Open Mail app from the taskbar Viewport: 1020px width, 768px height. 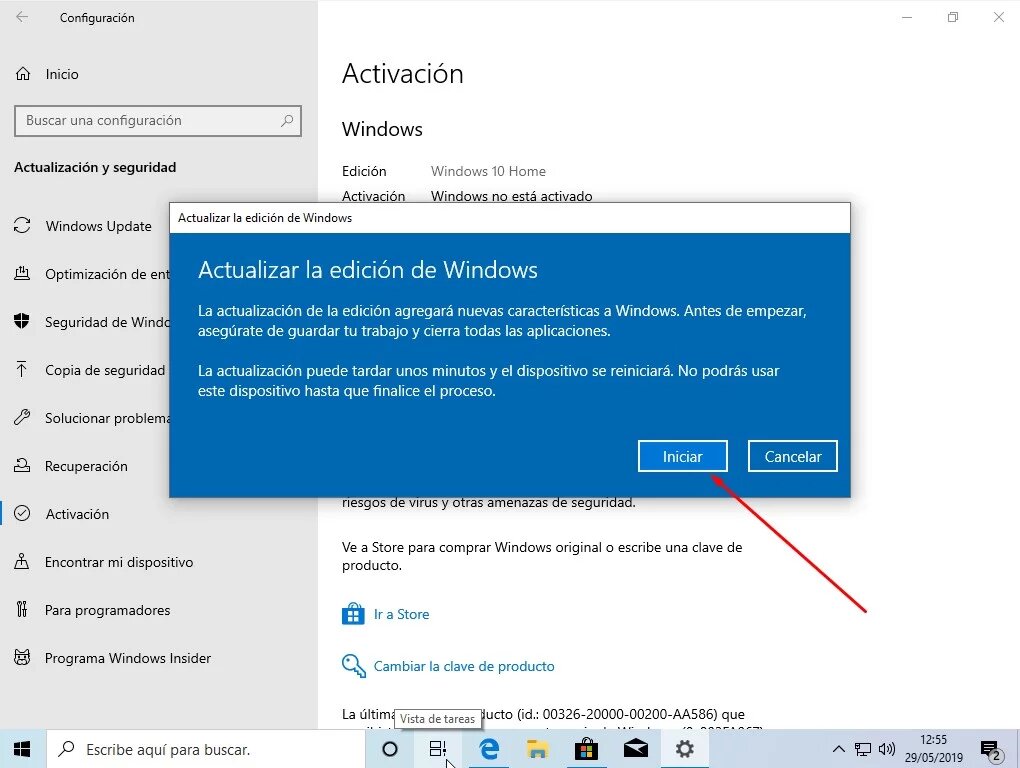click(x=636, y=749)
